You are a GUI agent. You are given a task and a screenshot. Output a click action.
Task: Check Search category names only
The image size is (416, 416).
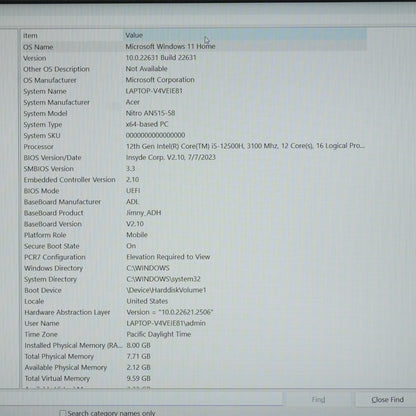62,413
